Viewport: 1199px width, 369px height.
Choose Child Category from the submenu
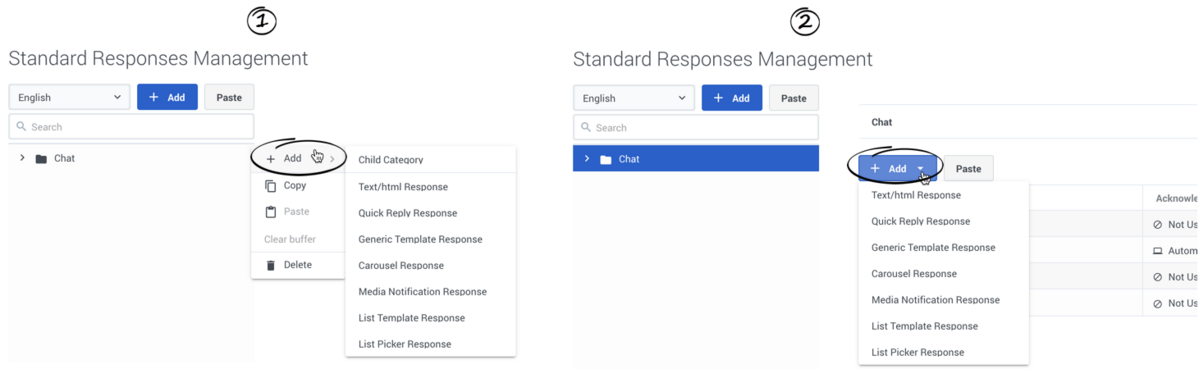point(391,160)
